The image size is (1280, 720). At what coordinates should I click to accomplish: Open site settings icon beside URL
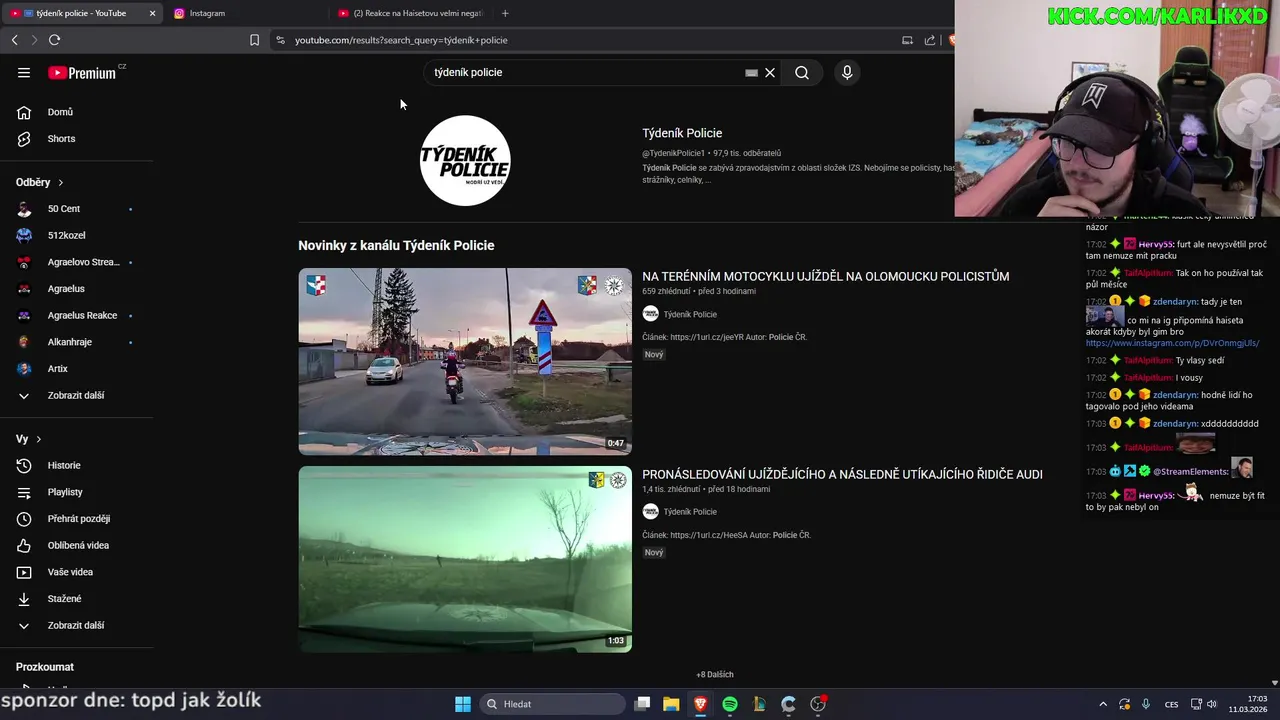(x=280, y=40)
